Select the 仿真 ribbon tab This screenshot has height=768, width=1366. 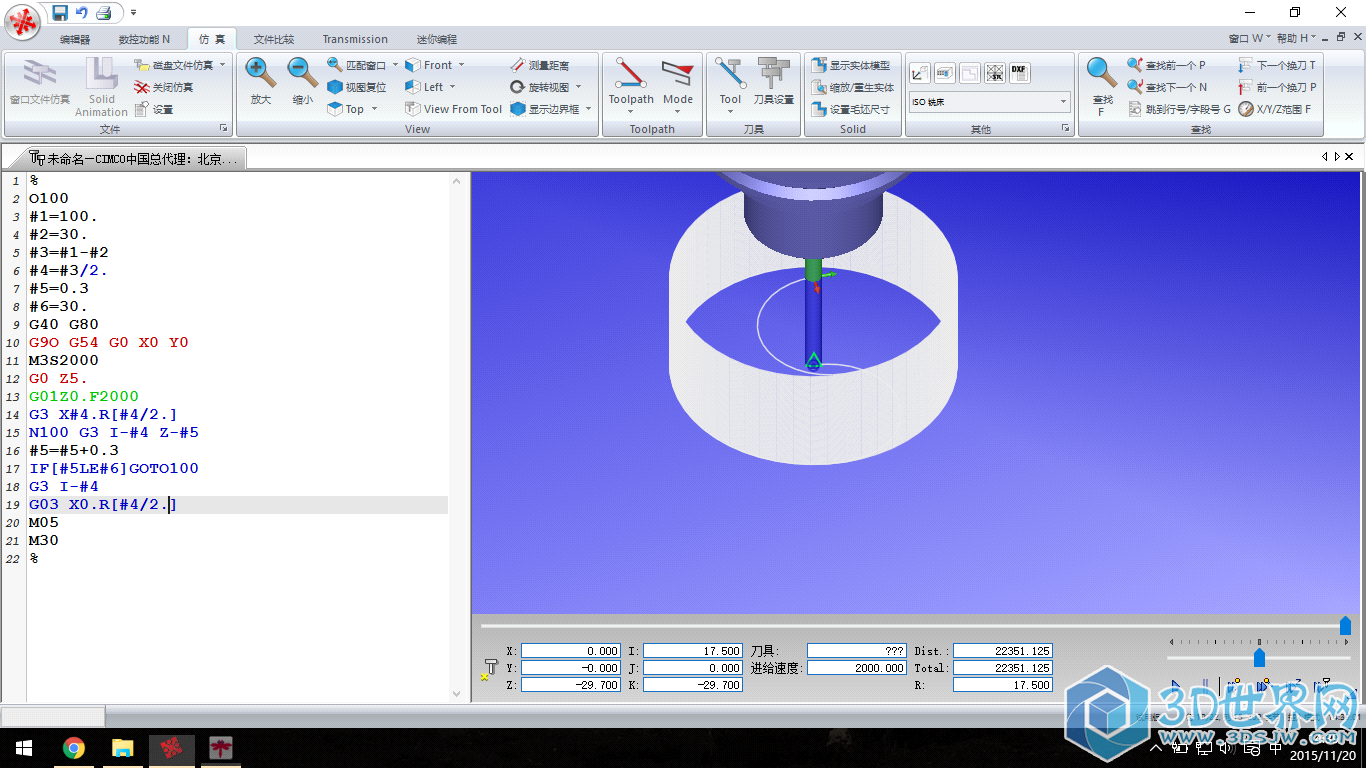click(x=211, y=40)
